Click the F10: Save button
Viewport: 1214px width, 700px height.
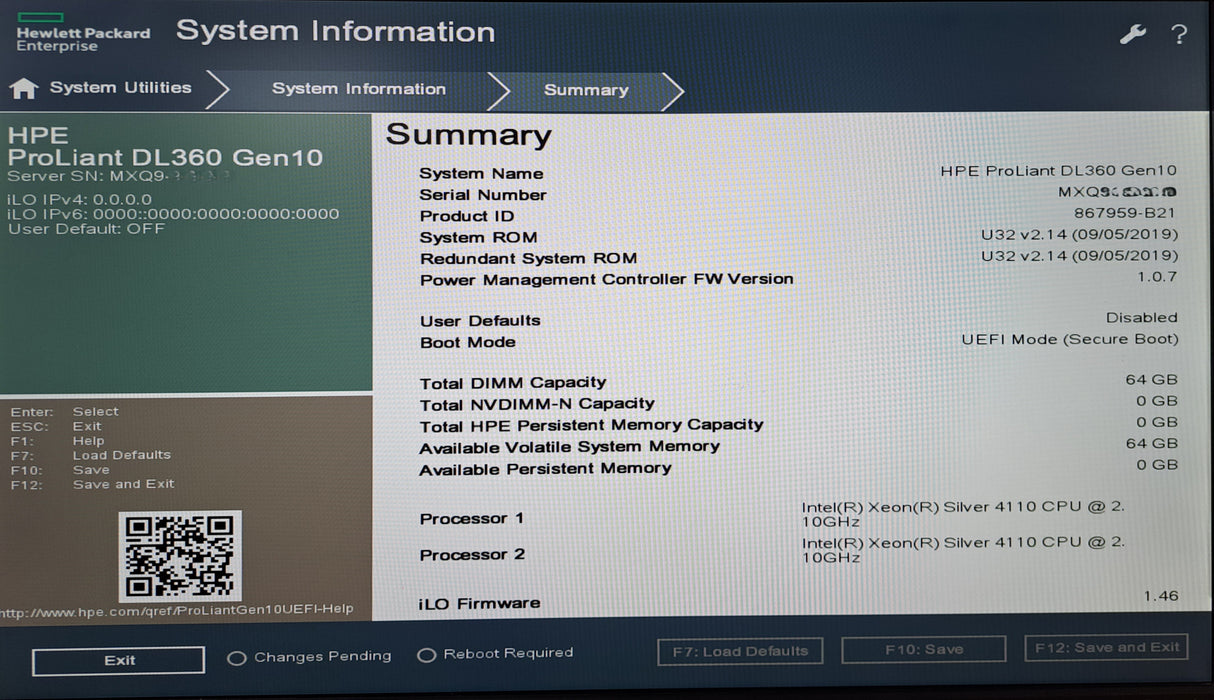(x=924, y=650)
